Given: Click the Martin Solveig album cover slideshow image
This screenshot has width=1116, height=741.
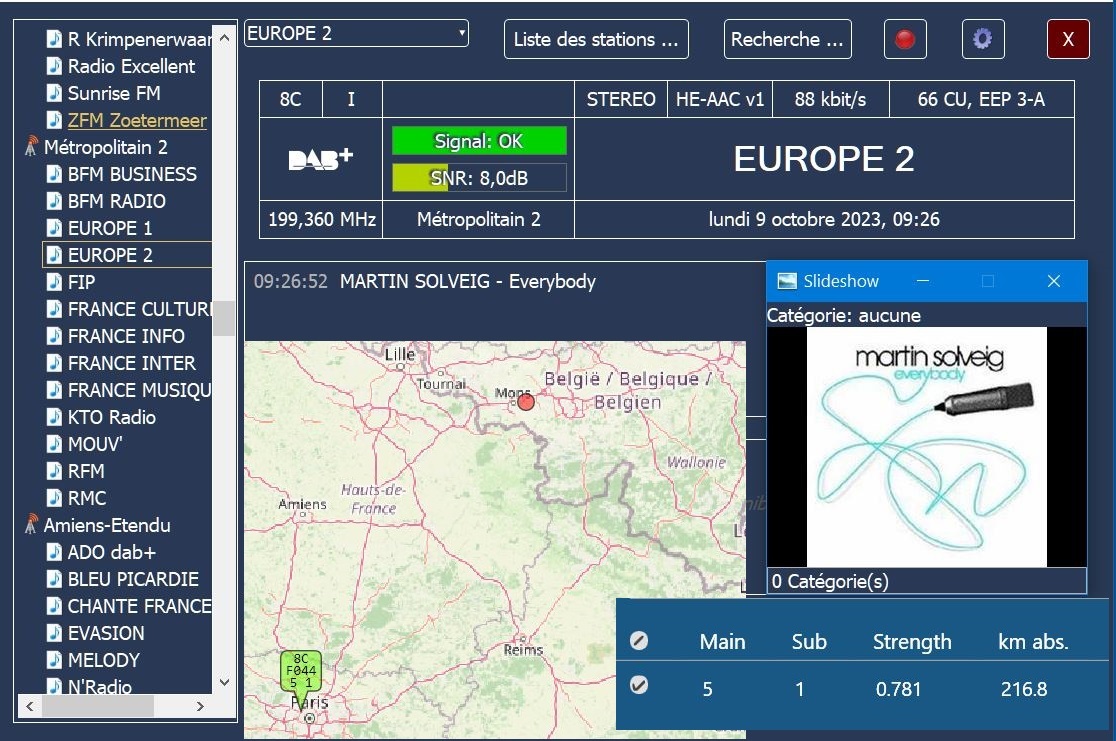Looking at the screenshot, I should [927, 447].
